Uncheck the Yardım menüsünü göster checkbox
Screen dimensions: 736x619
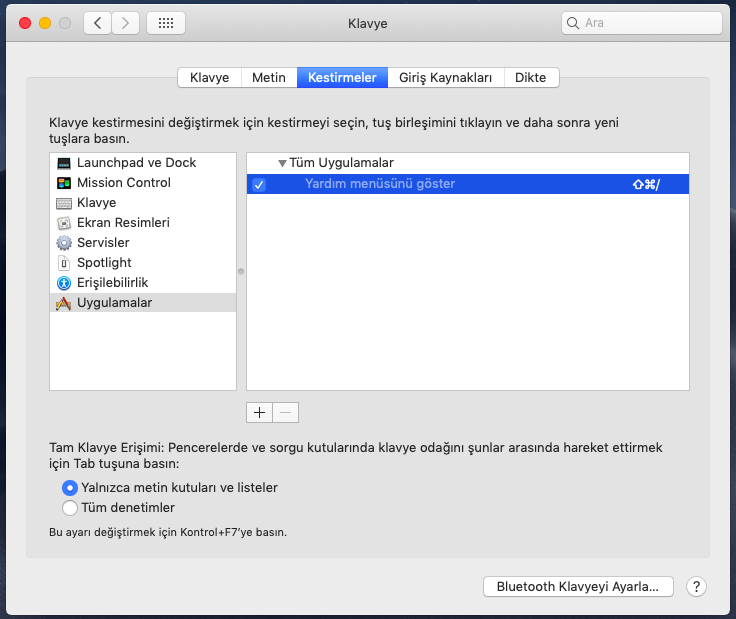point(259,184)
